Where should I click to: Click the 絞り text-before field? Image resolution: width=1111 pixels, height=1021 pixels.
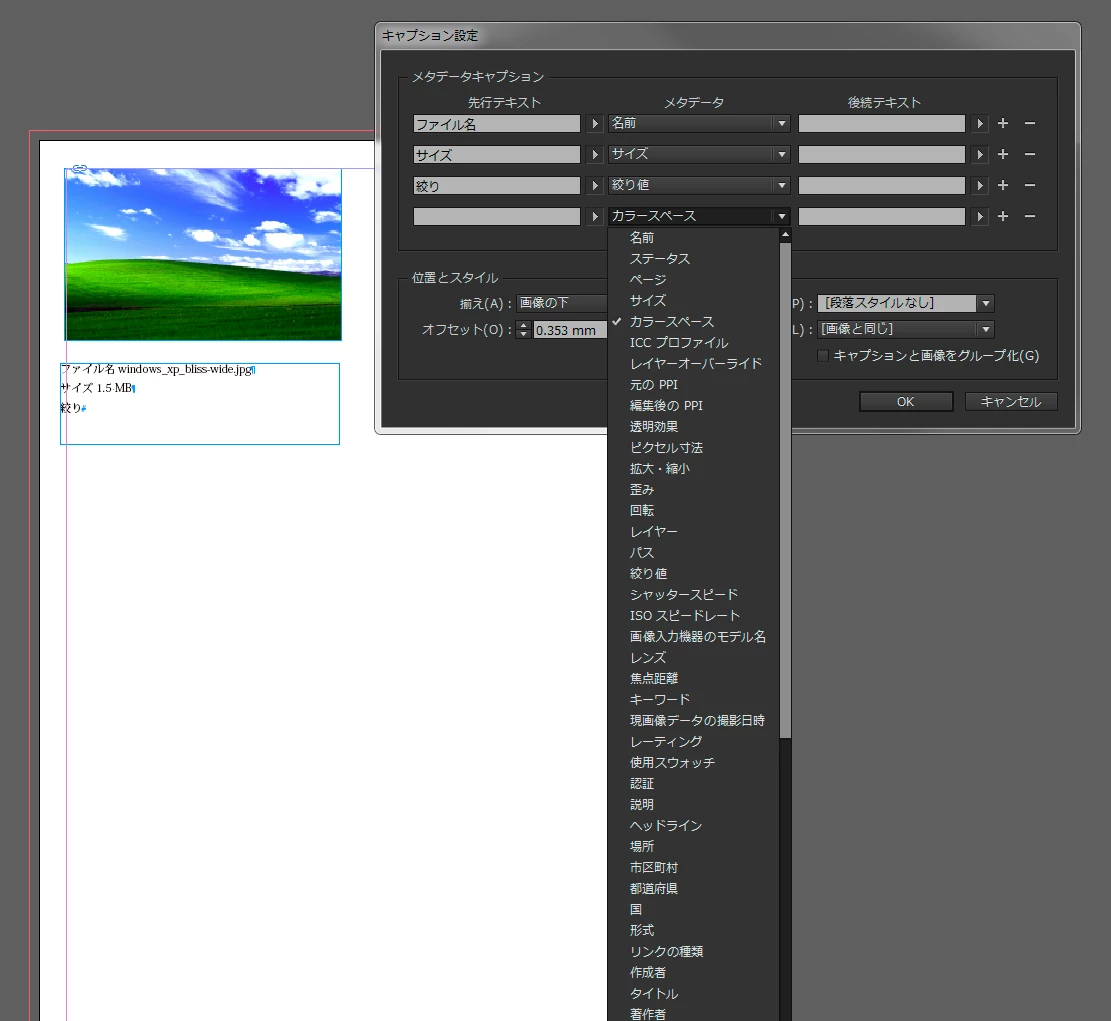[x=497, y=186]
